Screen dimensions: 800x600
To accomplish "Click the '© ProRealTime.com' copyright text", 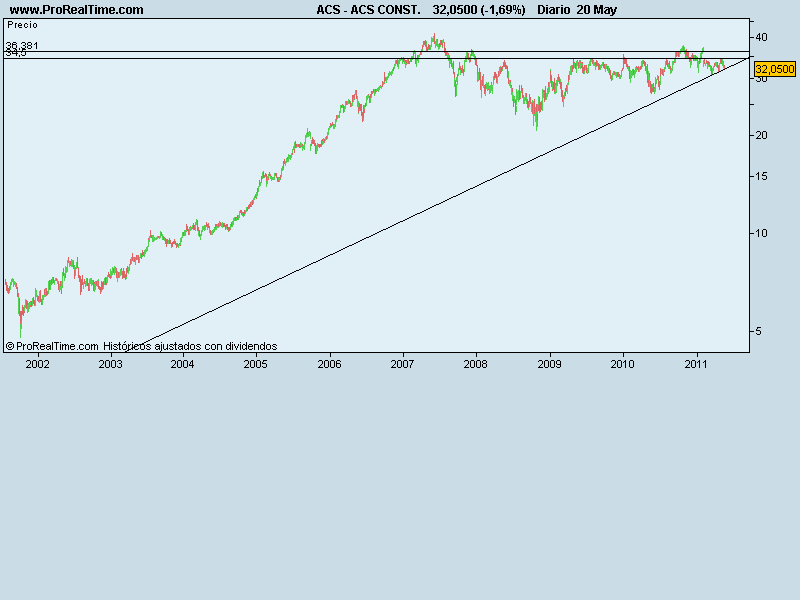I will [52, 346].
